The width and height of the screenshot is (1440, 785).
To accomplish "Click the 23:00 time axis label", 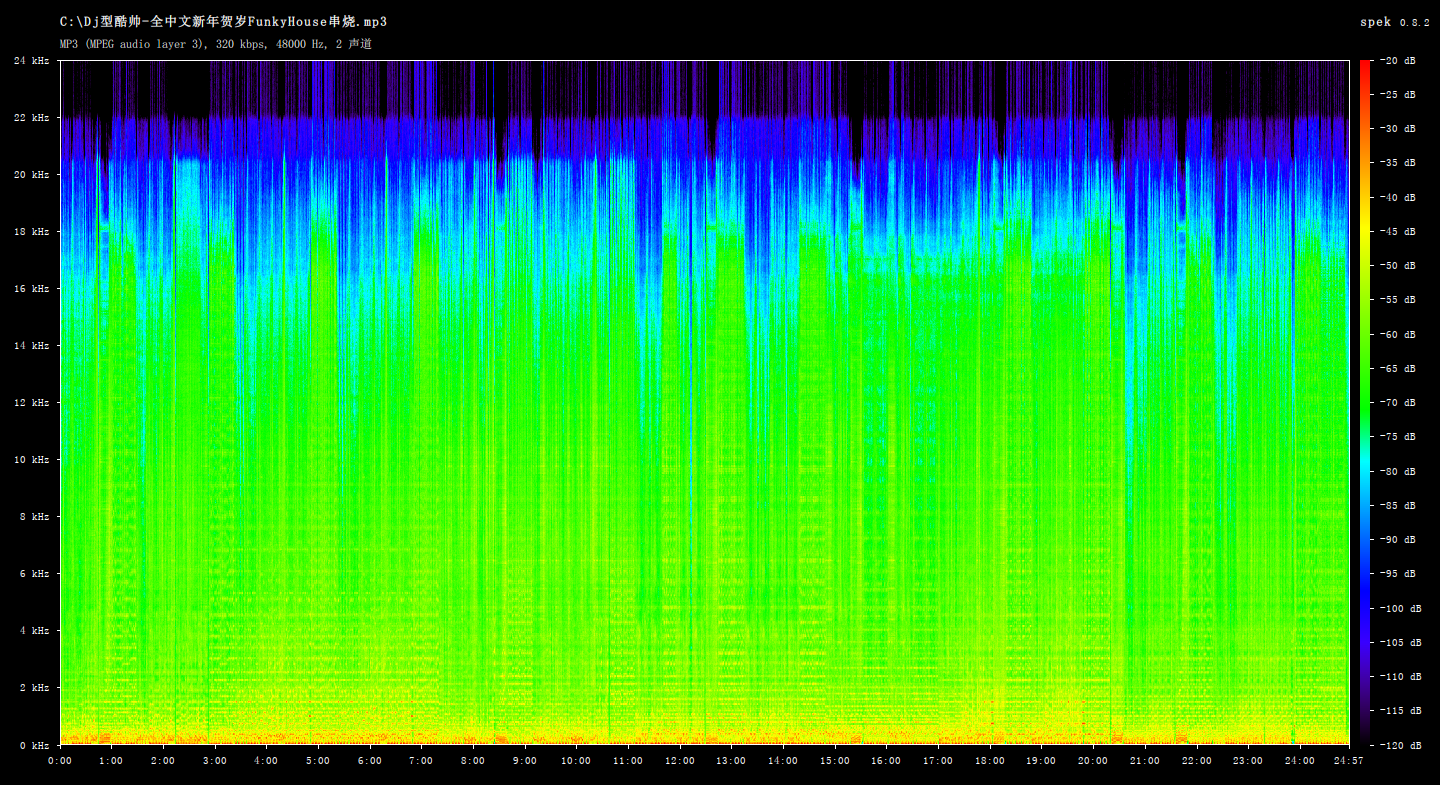I will click(1248, 761).
